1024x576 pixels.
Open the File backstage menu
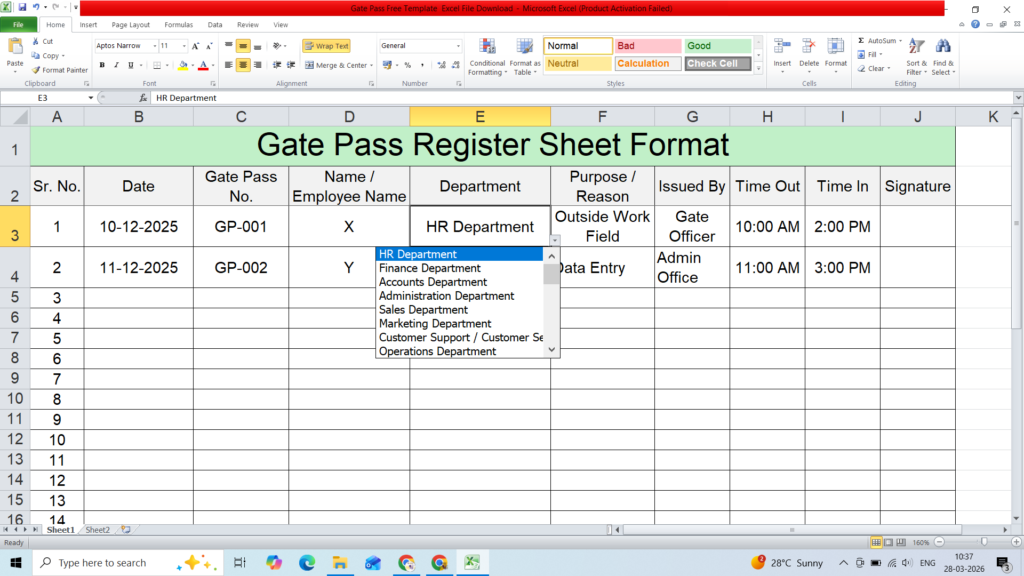[x=18, y=25]
